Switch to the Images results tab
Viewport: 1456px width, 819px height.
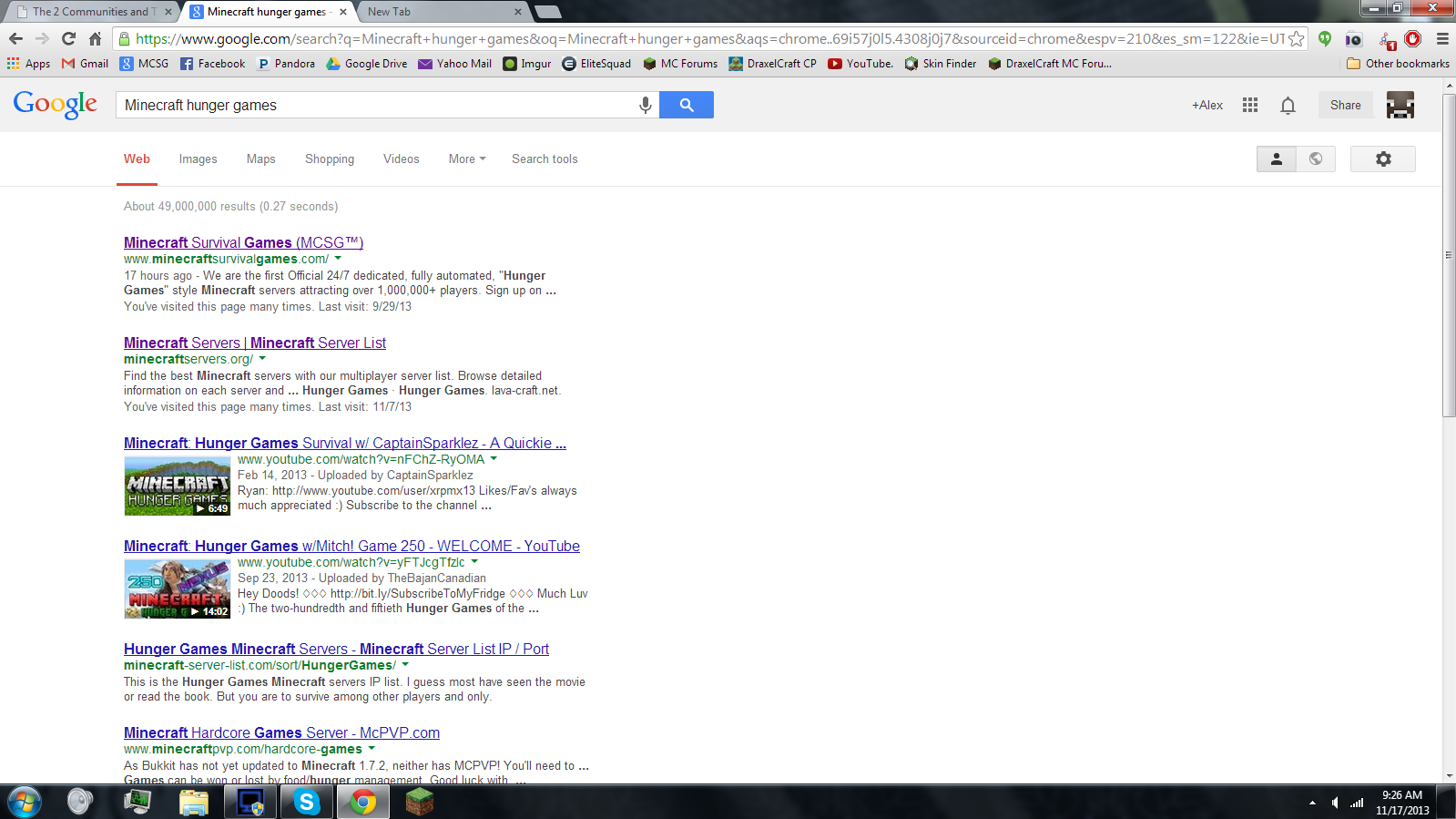198,159
